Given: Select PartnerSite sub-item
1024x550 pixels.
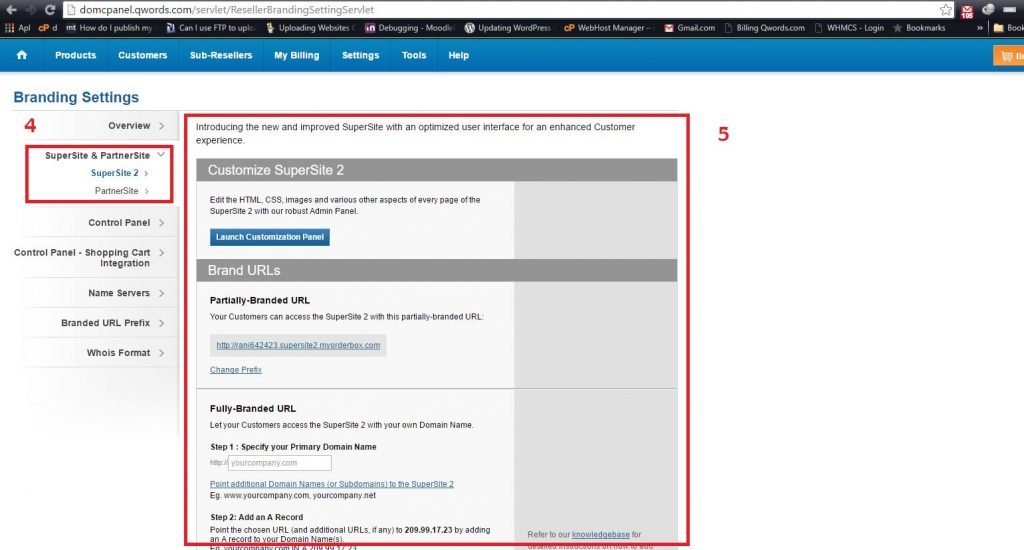Looking at the screenshot, I should (121, 191).
